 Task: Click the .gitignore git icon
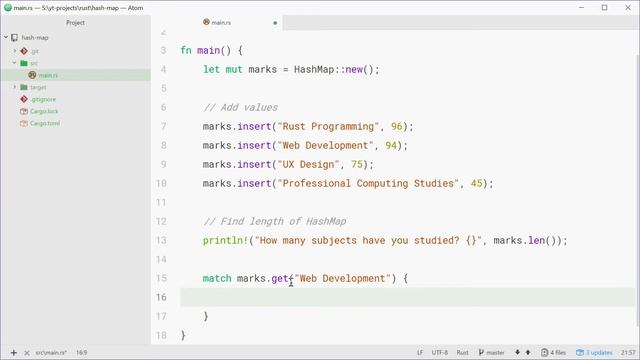(x=24, y=99)
